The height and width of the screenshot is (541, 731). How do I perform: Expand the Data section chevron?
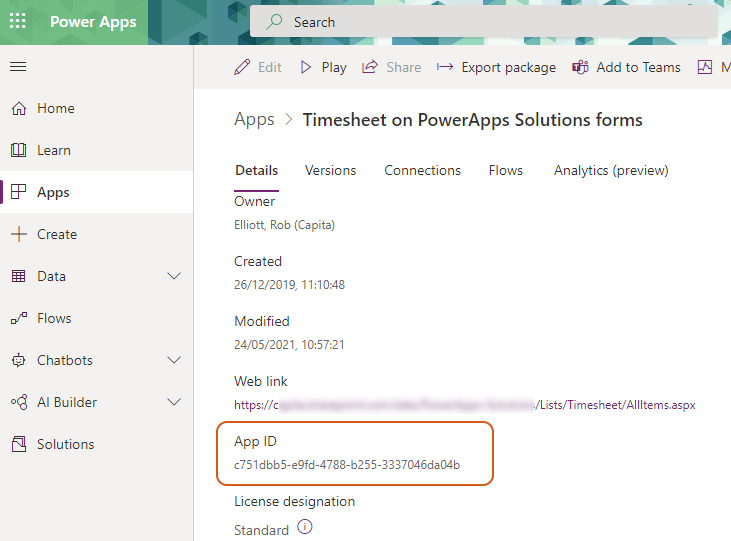[174, 276]
